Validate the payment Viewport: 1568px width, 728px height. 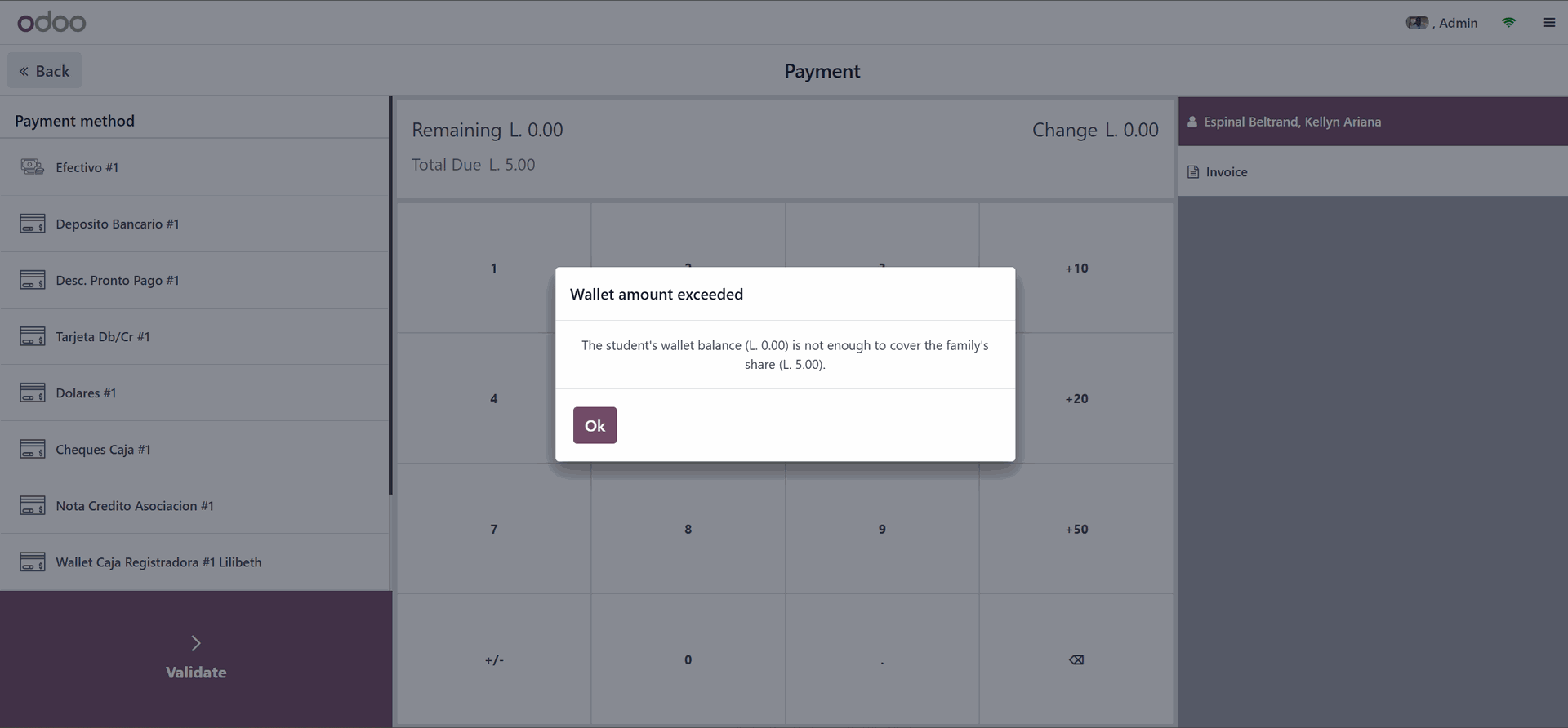196,659
